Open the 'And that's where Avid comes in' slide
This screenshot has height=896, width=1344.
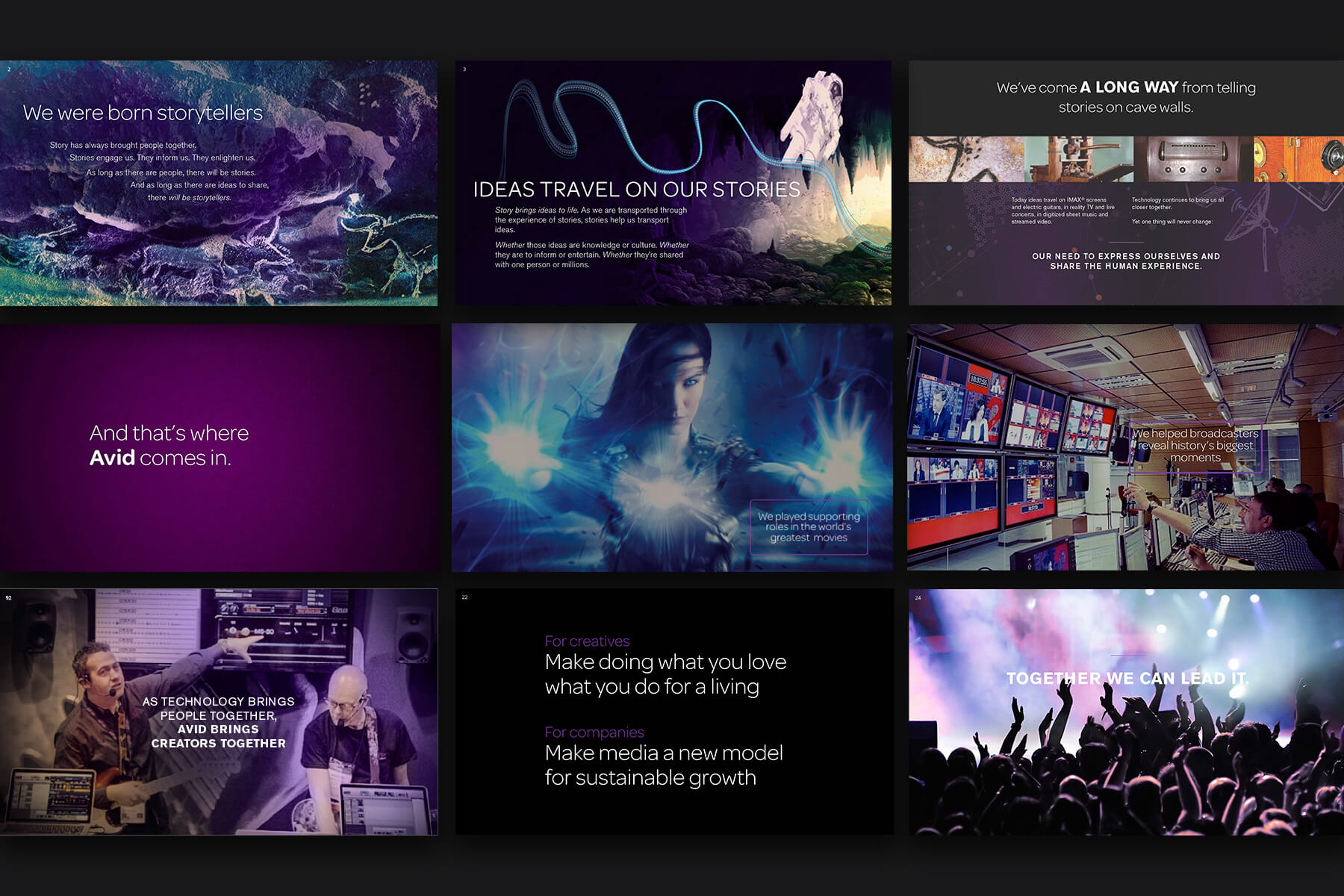[x=220, y=447]
